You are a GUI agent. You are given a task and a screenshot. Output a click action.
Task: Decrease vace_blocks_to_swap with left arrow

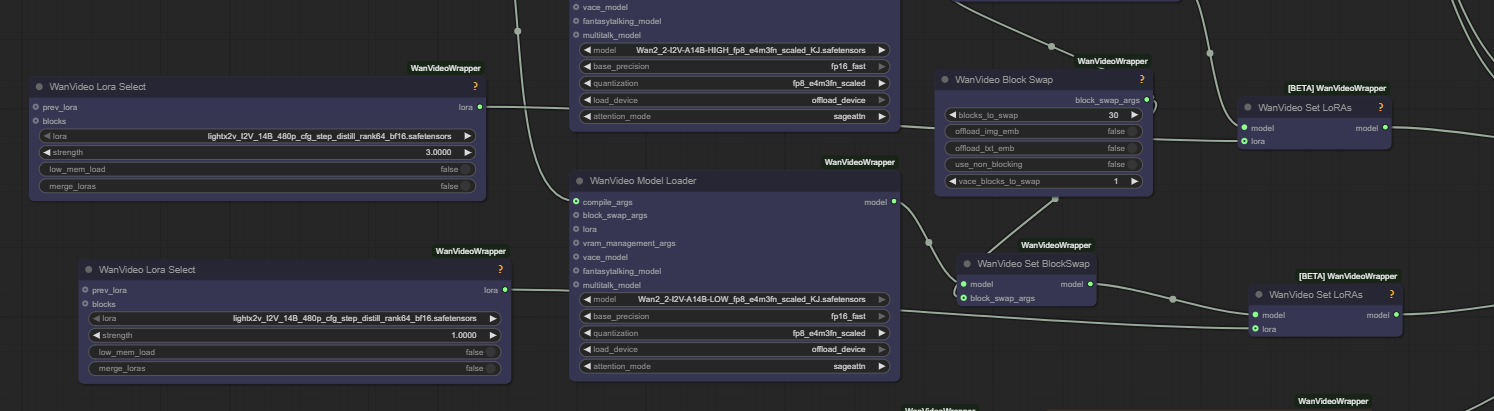(x=953, y=181)
